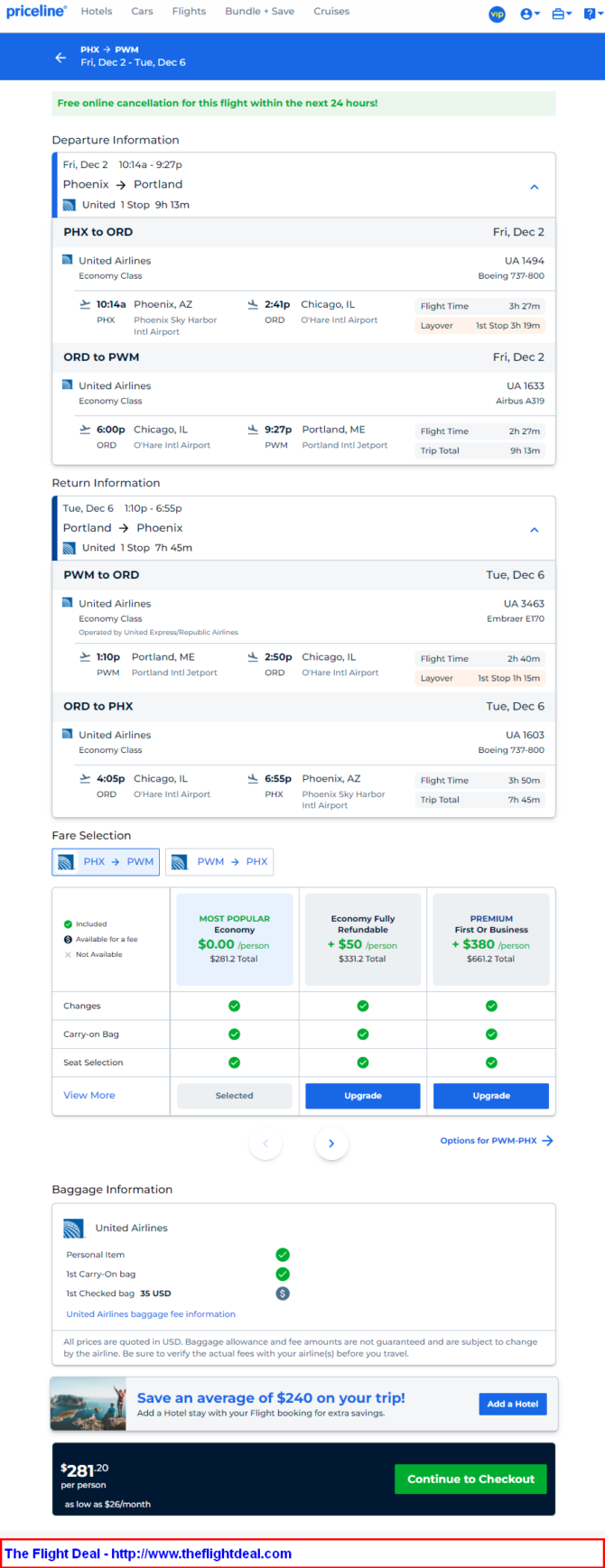Click Carry-on Bag checkmark under Fully Refundable

[x=363, y=1035]
